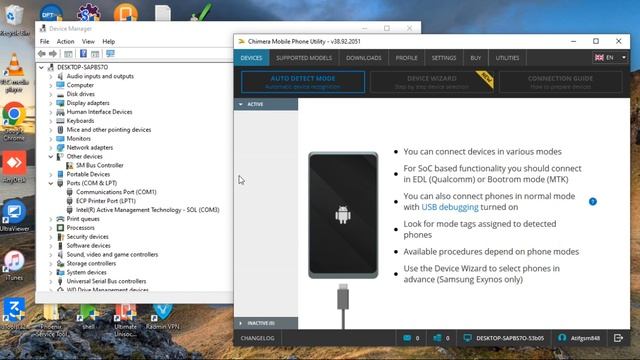Click the Forward arrow in Device Manager toolbar
The width and height of the screenshot is (640, 360).
click(x=53, y=54)
